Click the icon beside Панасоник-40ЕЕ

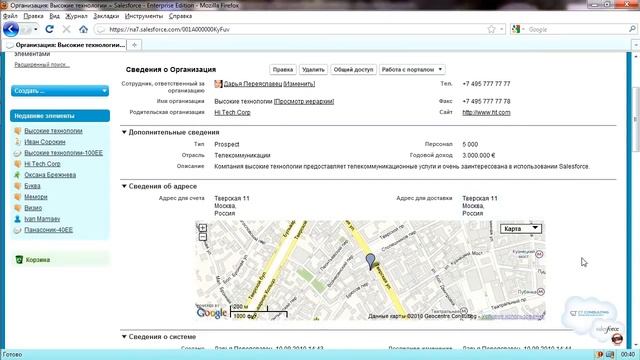17,230
